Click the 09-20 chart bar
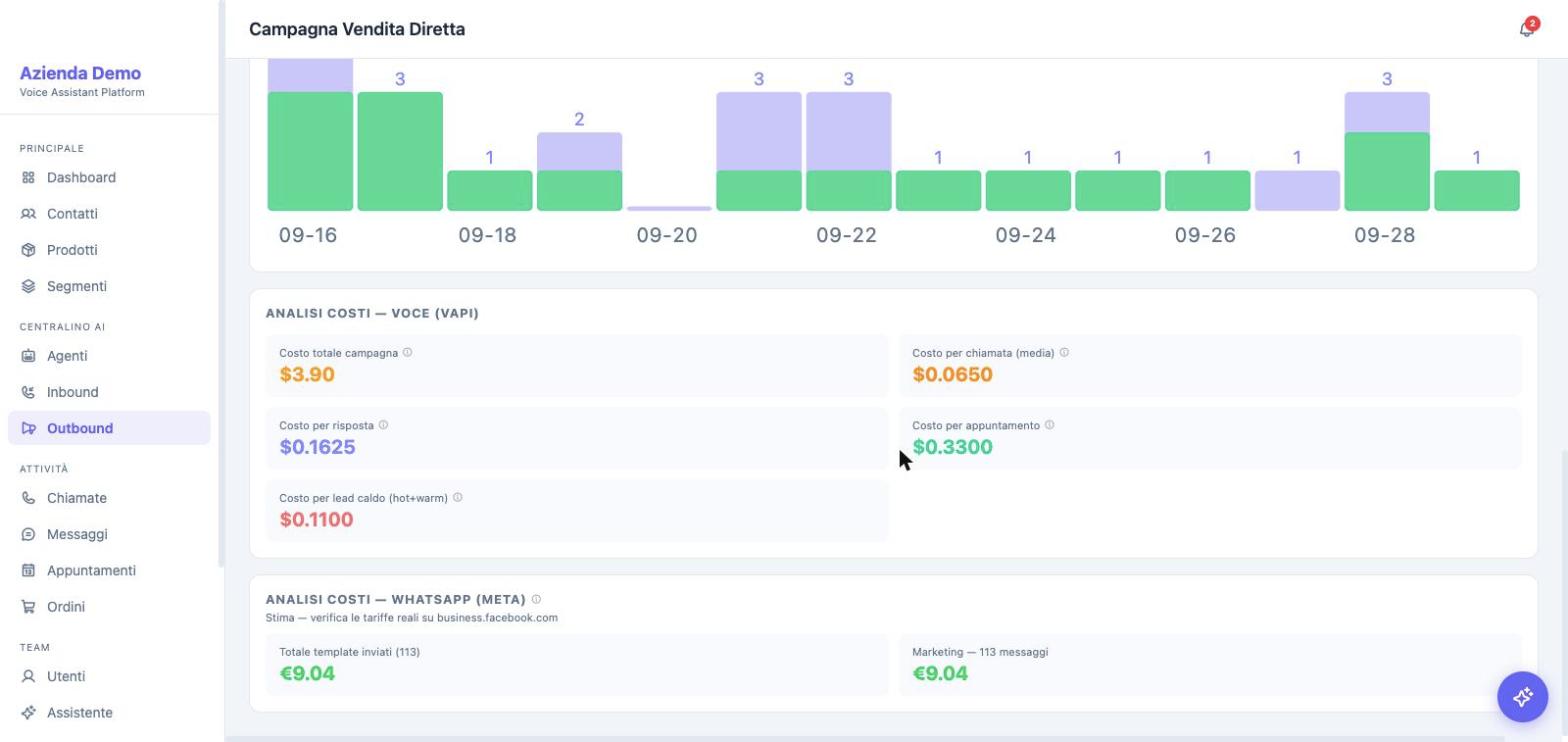This screenshot has height=742, width=1568. click(x=669, y=208)
